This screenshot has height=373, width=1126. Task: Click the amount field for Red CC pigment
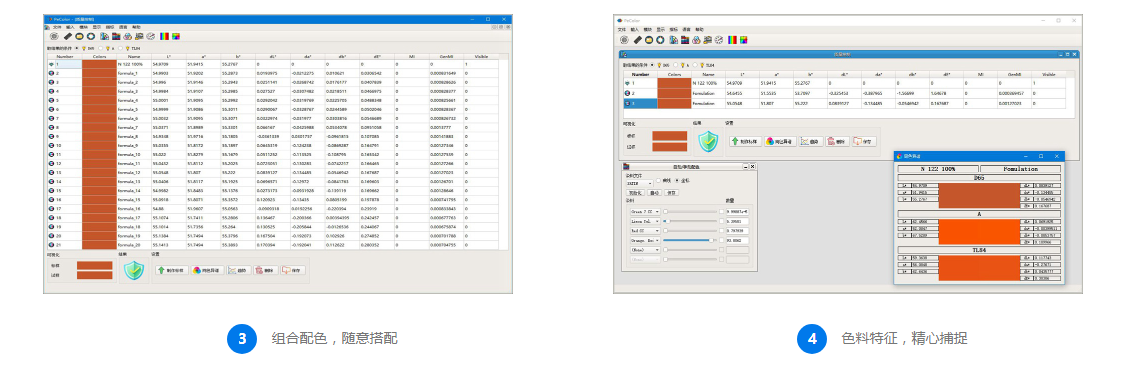(x=738, y=231)
